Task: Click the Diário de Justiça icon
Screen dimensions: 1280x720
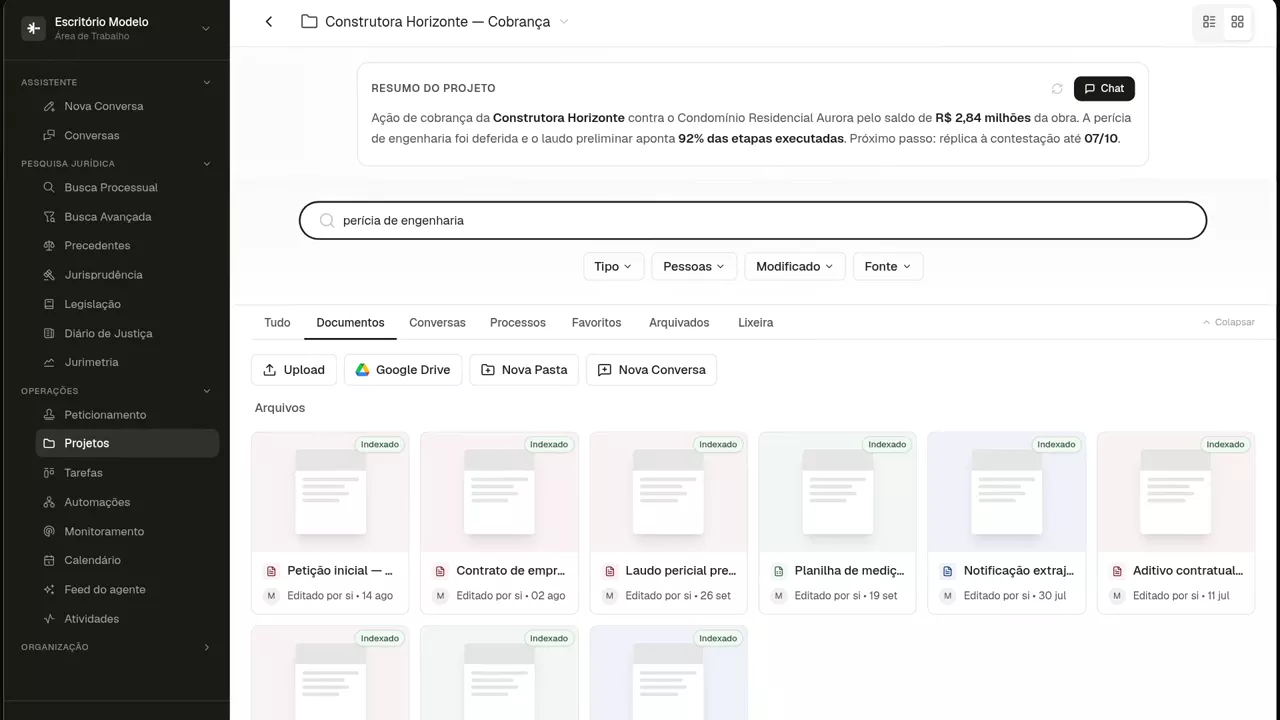Action: (x=49, y=333)
